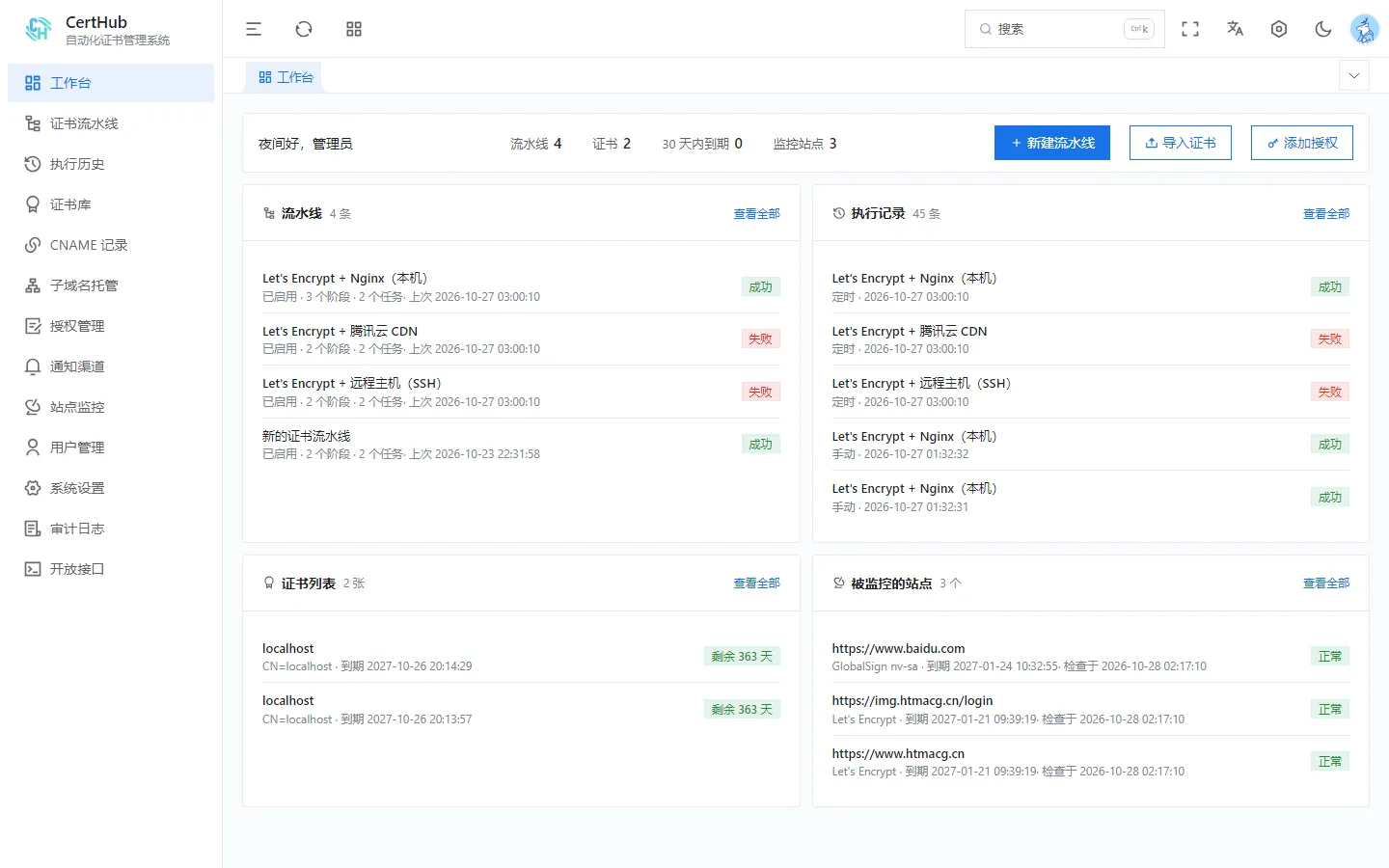Open the https://img.htmacg.cn/login site row
The height and width of the screenshot is (868, 1389).
pos(1091,709)
